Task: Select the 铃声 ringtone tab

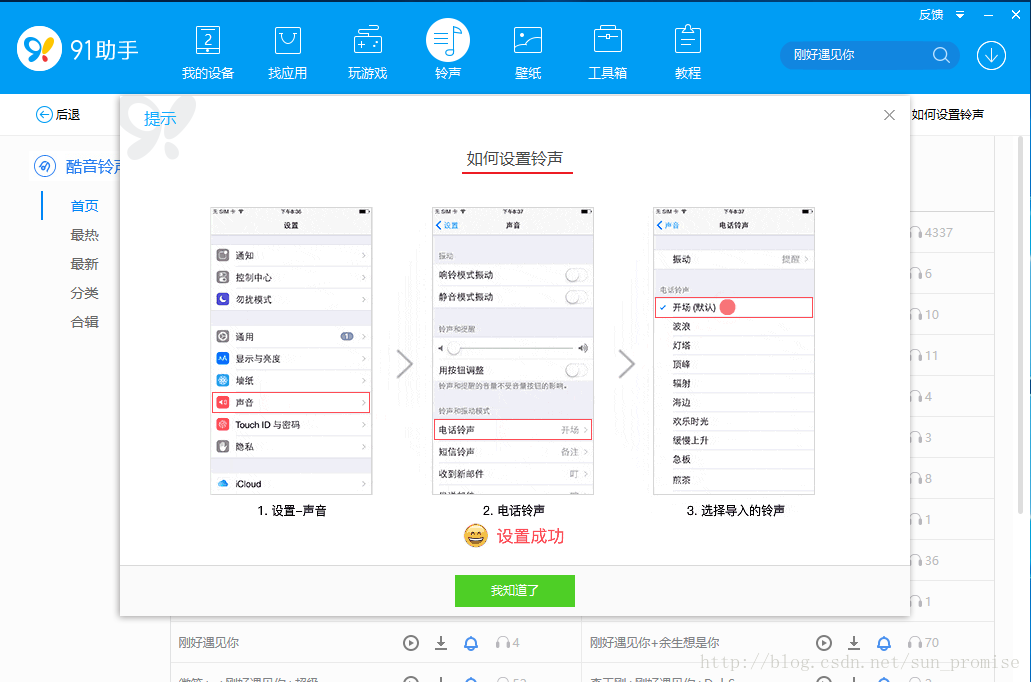Action: pyautogui.click(x=448, y=50)
